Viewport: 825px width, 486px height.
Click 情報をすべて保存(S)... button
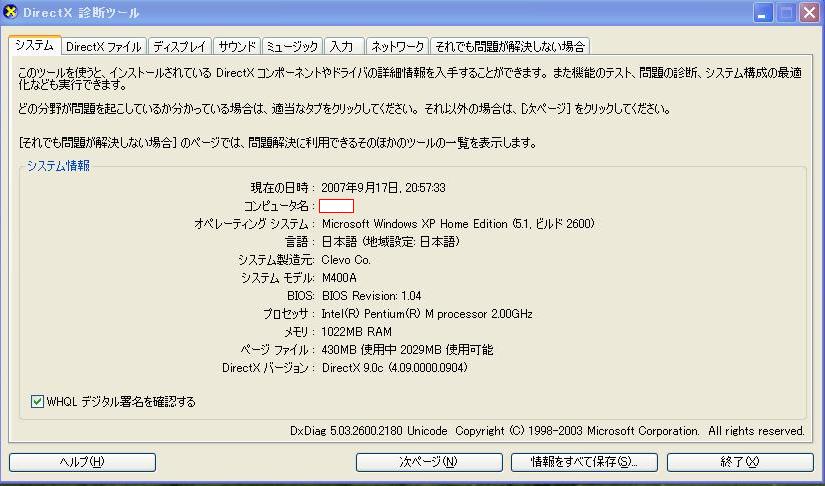pyautogui.click(x=584, y=462)
